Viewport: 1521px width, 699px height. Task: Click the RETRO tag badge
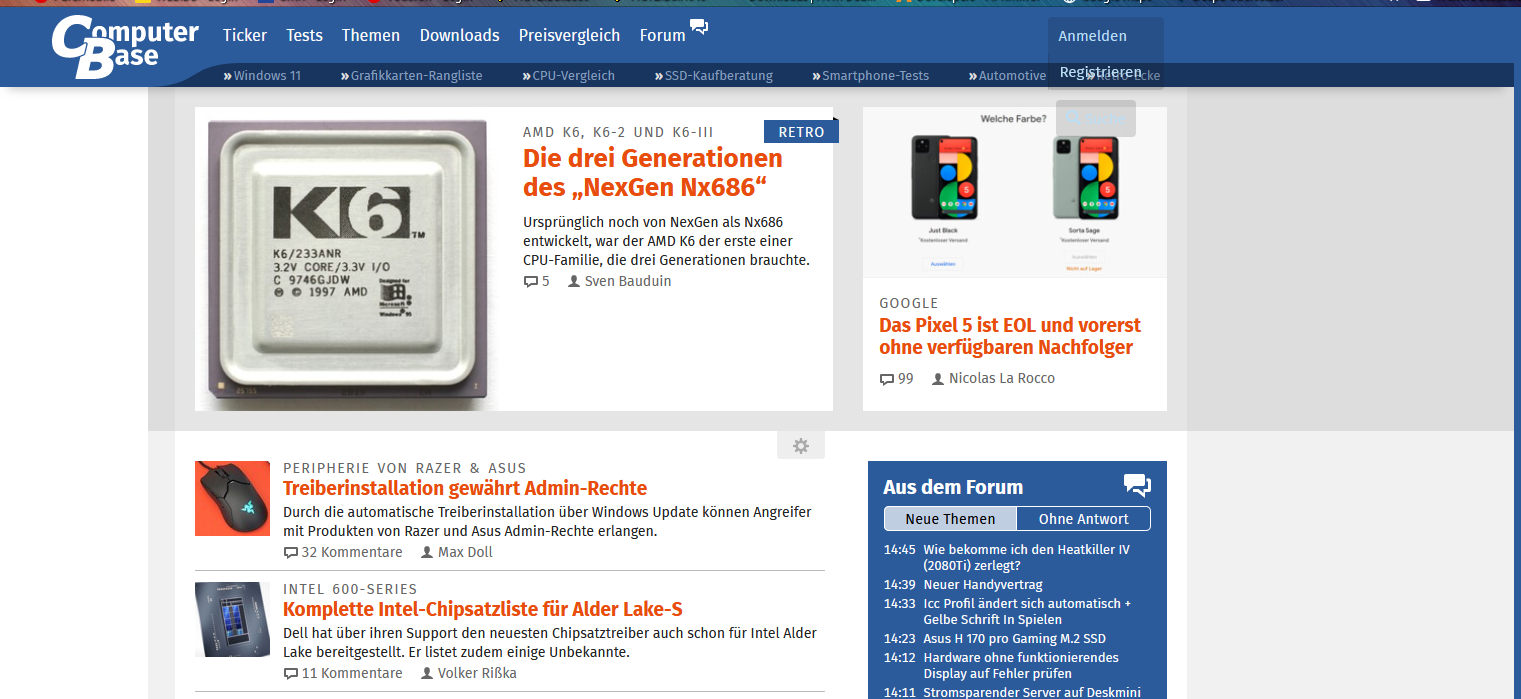click(x=801, y=132)
